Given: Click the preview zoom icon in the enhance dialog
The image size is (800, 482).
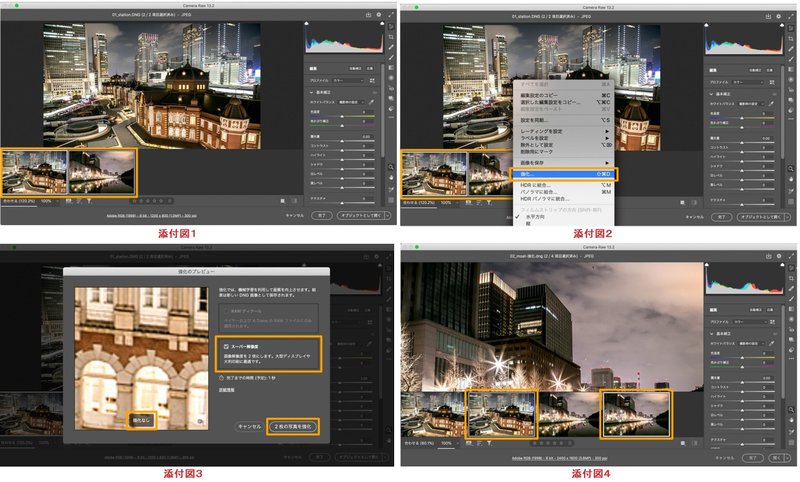Looking at the screenshot, I should 201,421.
